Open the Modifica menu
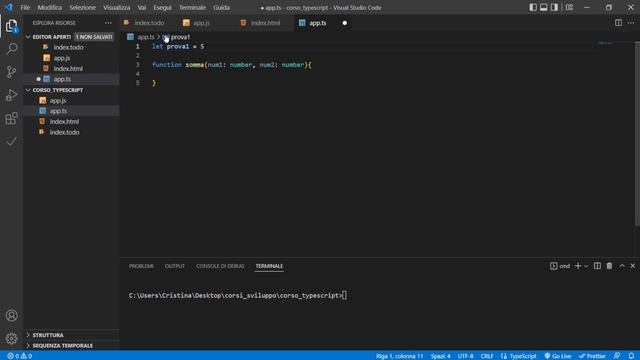This screenshot has height=360, width=640. click(49, 7)
